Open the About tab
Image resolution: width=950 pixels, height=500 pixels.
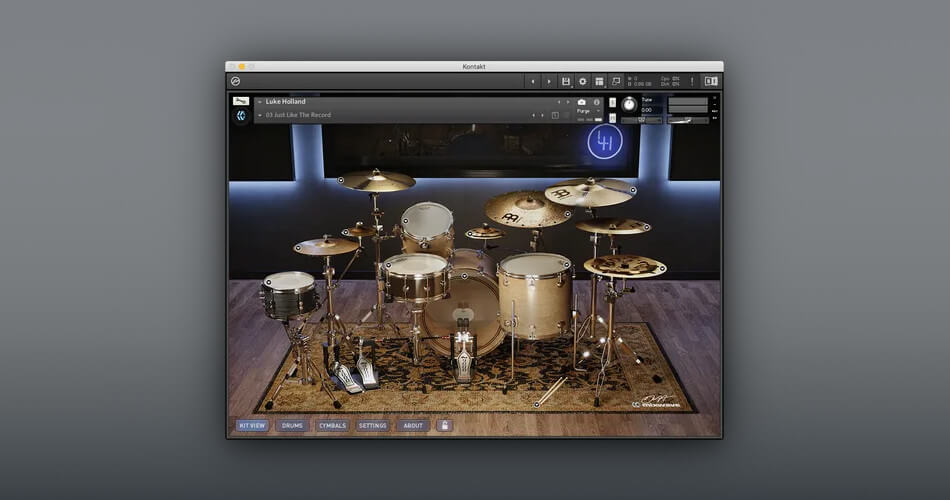[413, 425]
